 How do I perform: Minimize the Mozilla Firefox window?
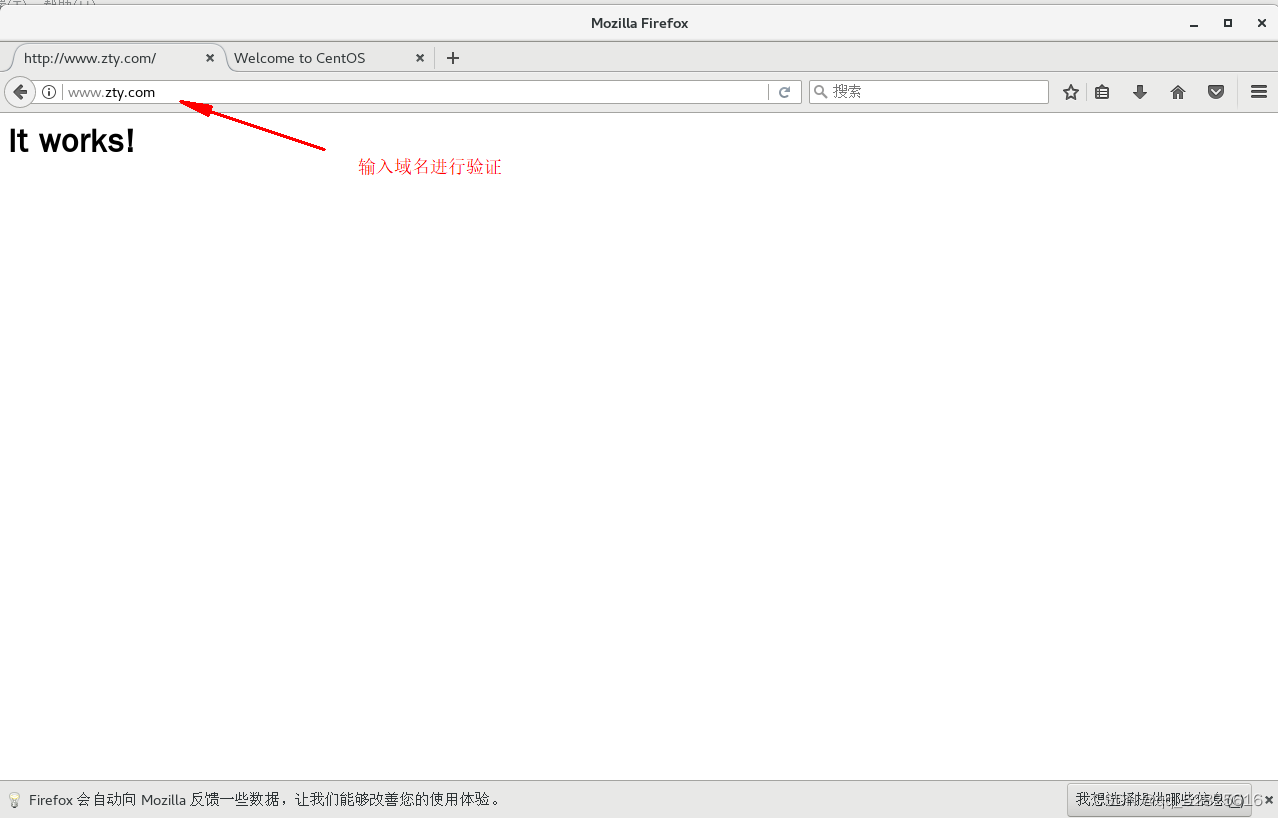1194,23
